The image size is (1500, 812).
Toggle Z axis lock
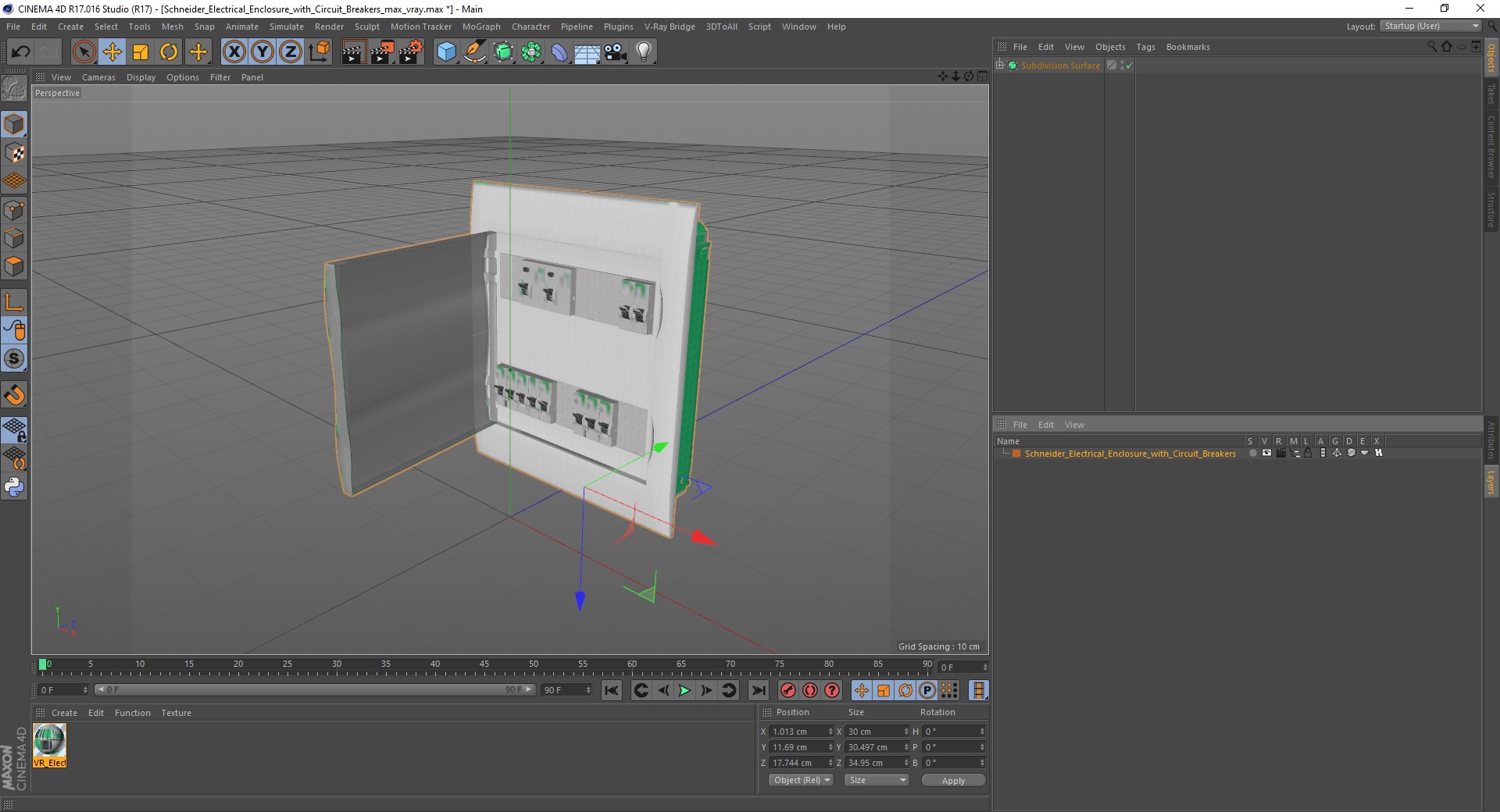[x=291, y=52]
